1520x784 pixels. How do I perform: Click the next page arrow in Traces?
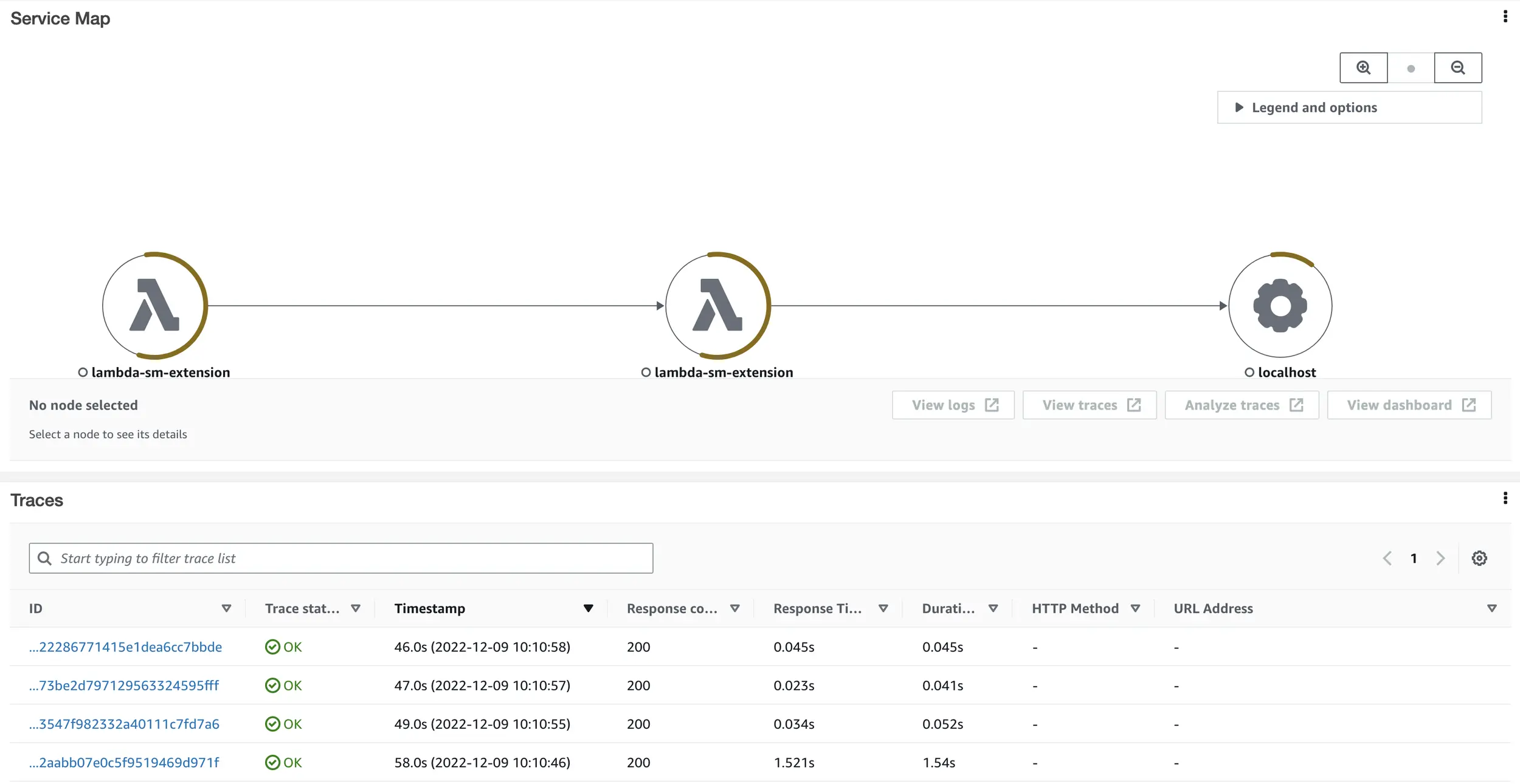(1440, 558)
